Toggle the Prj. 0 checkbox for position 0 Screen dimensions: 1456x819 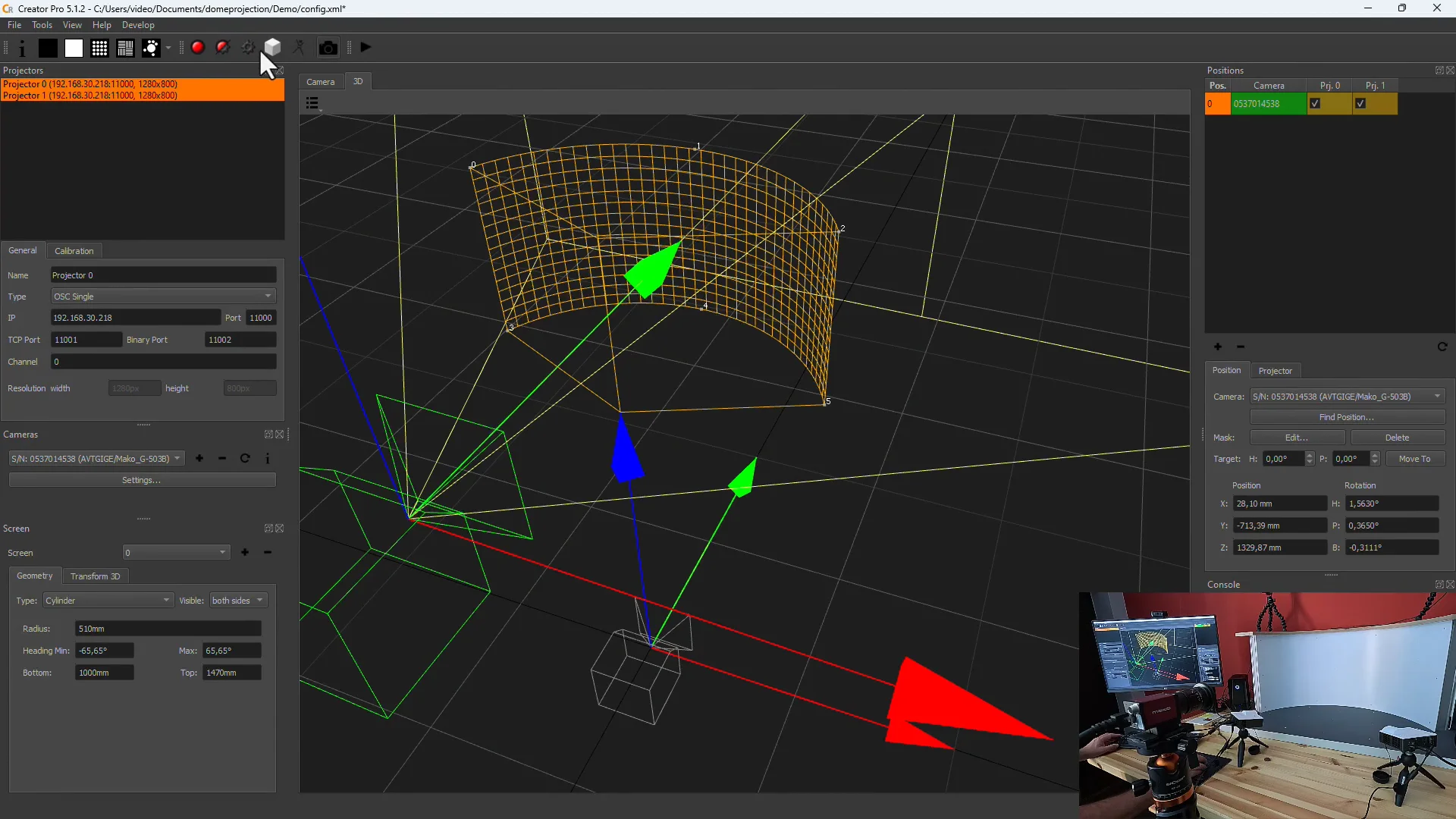(1315, 104)
